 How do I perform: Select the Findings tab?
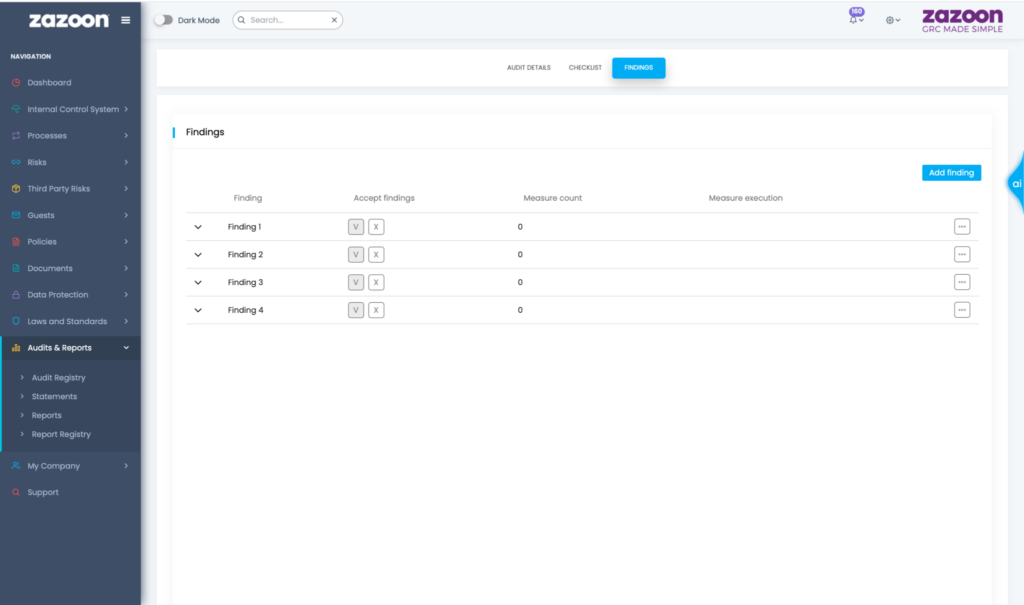[639, 68]
